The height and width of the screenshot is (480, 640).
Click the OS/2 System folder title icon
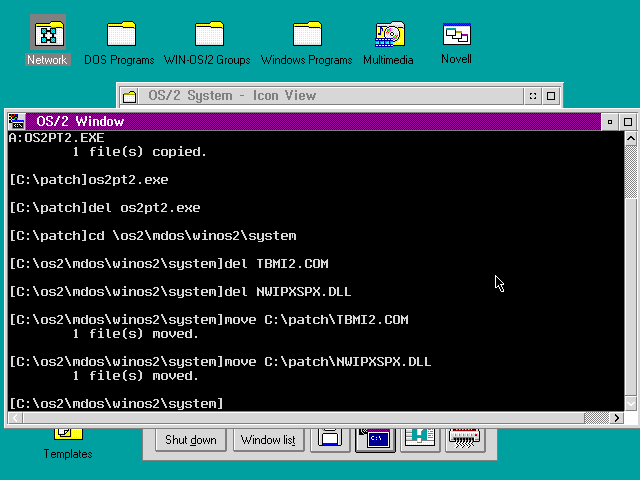coord(130,96)
